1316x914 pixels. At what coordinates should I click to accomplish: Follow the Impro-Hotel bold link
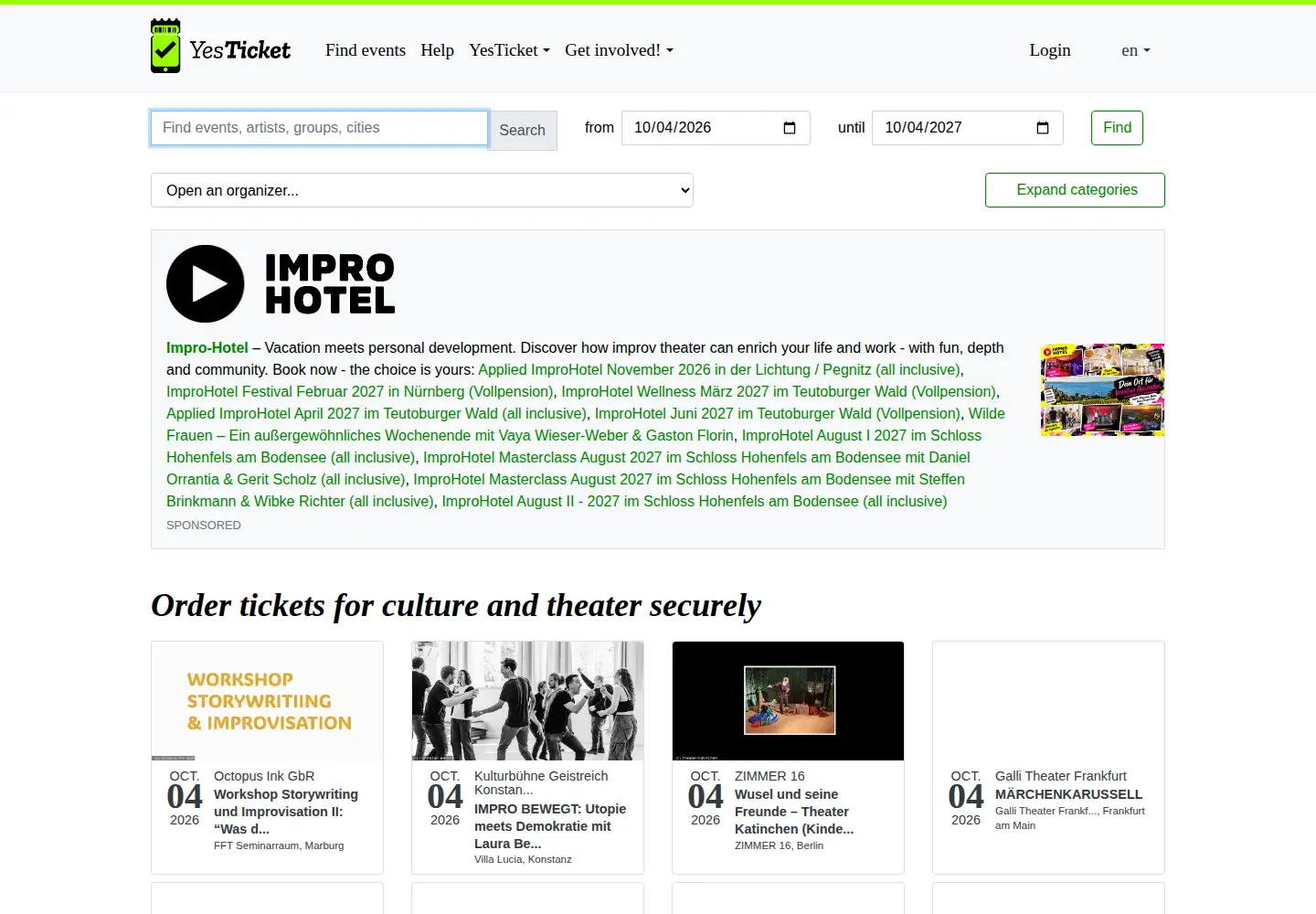207,347
